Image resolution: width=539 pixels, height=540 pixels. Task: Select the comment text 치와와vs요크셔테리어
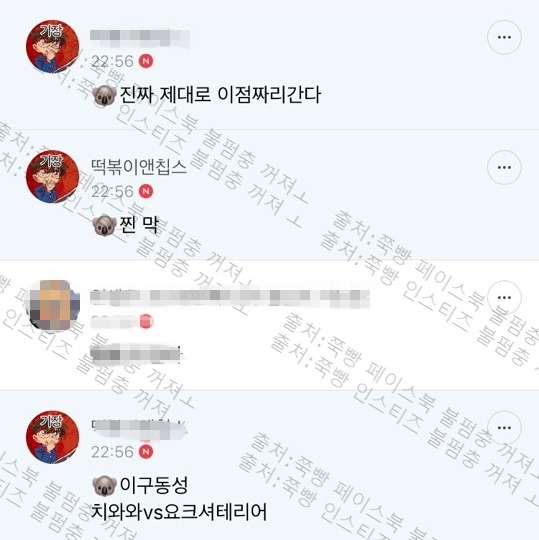tap(179, 512)
